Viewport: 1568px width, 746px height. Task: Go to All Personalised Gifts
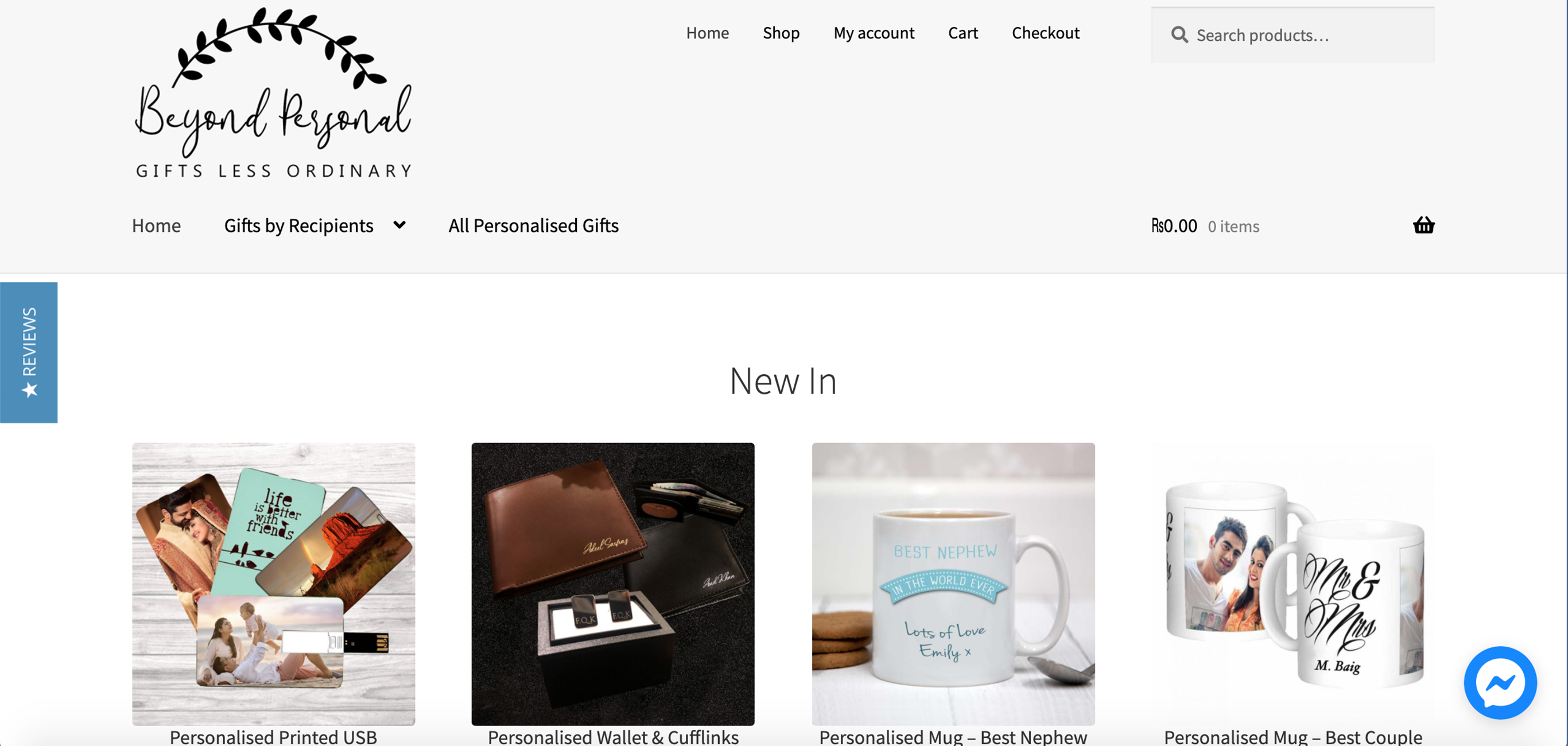point(533,226)
